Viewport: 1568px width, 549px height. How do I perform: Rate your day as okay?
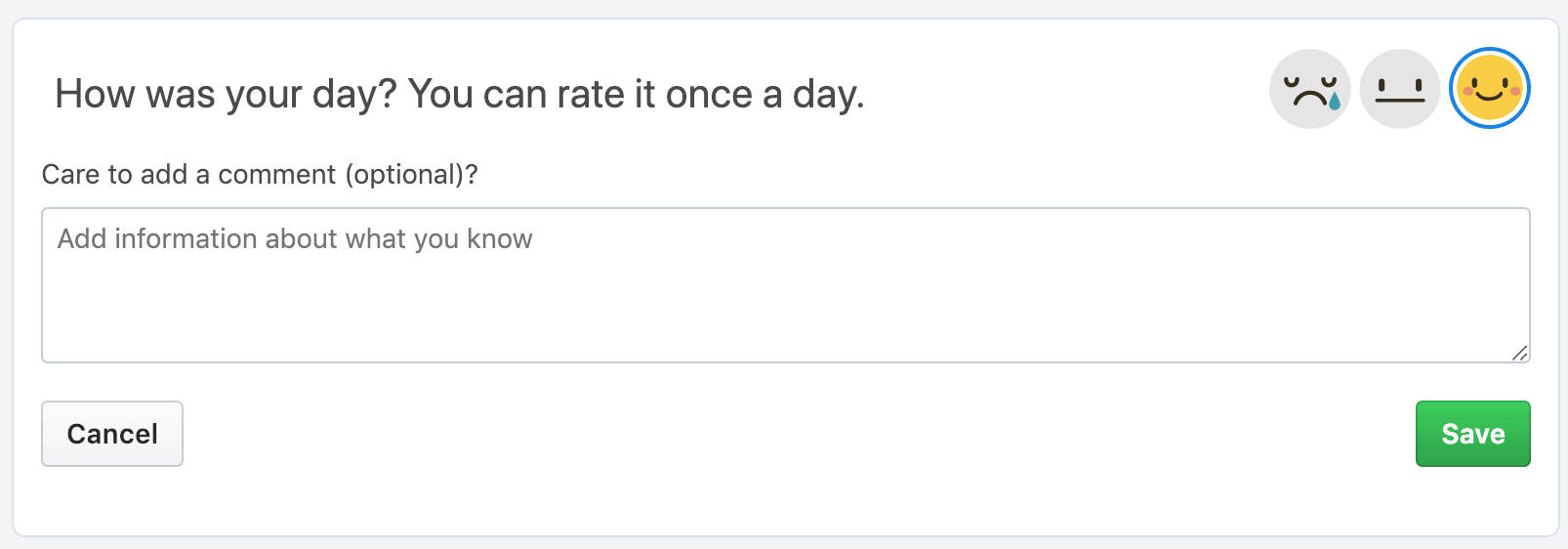[x=1399, y=90]
